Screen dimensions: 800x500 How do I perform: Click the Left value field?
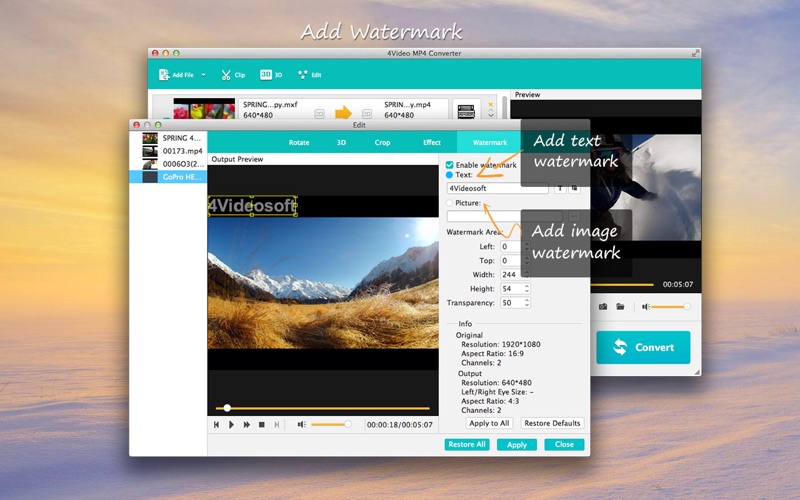[x=512, y=247]
